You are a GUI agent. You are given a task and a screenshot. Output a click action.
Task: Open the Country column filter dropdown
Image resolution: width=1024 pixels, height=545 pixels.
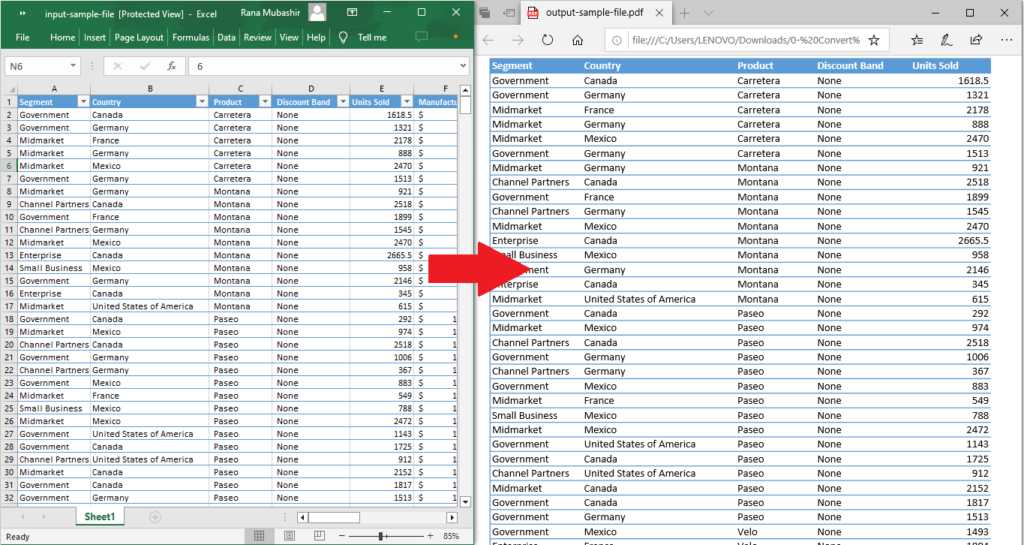pos(201,102)
